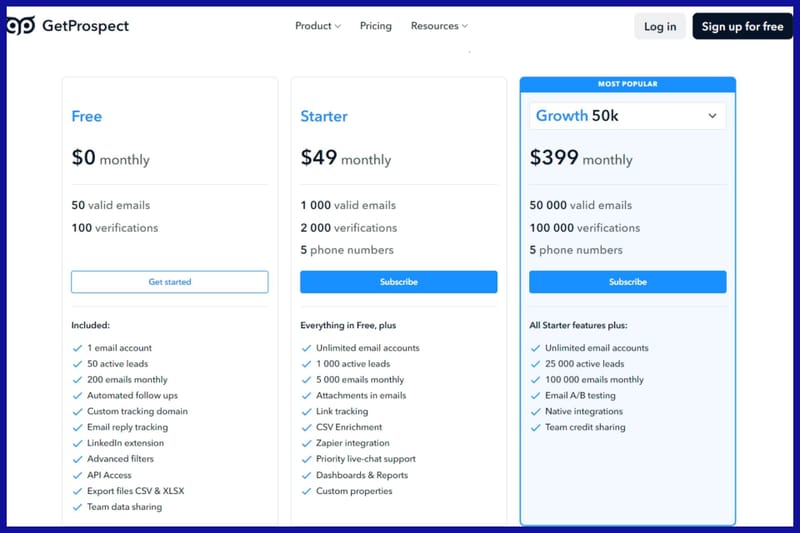Click checkmark beside Priority live-chat support
Image resolution: width=800 pixels, height=533 pixels.
coord(306,459)
